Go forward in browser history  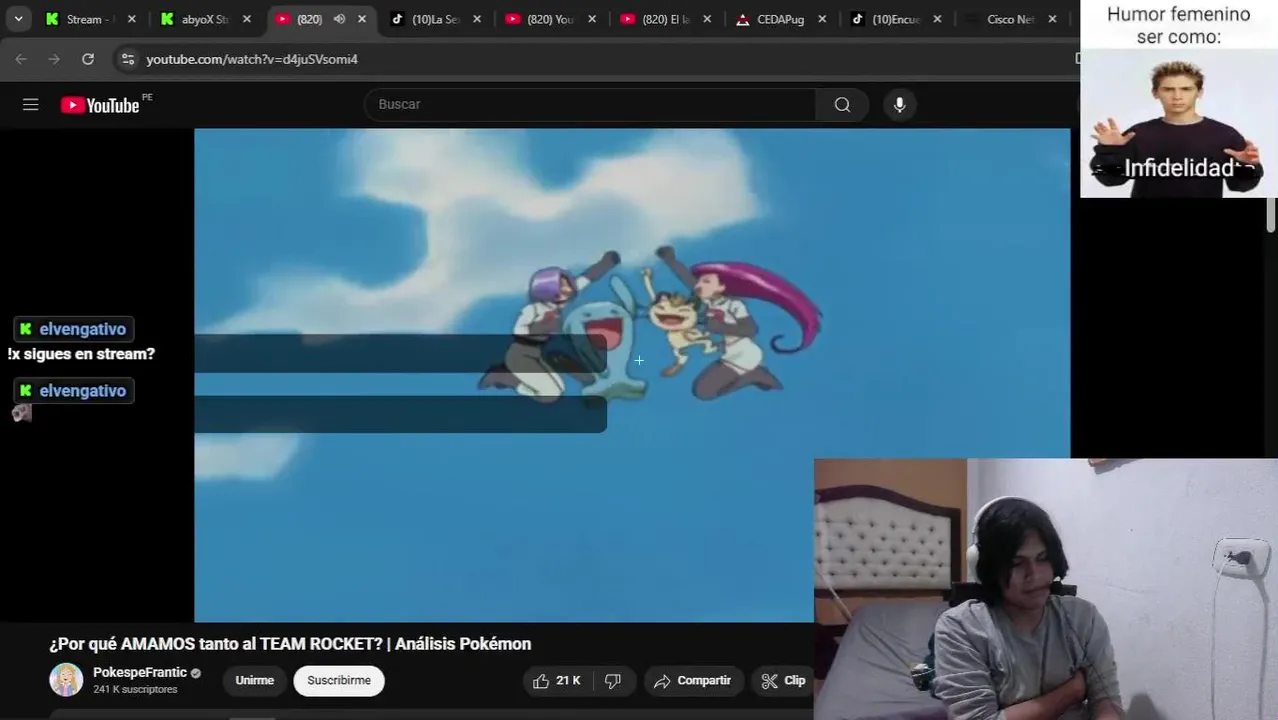[54, 59]
